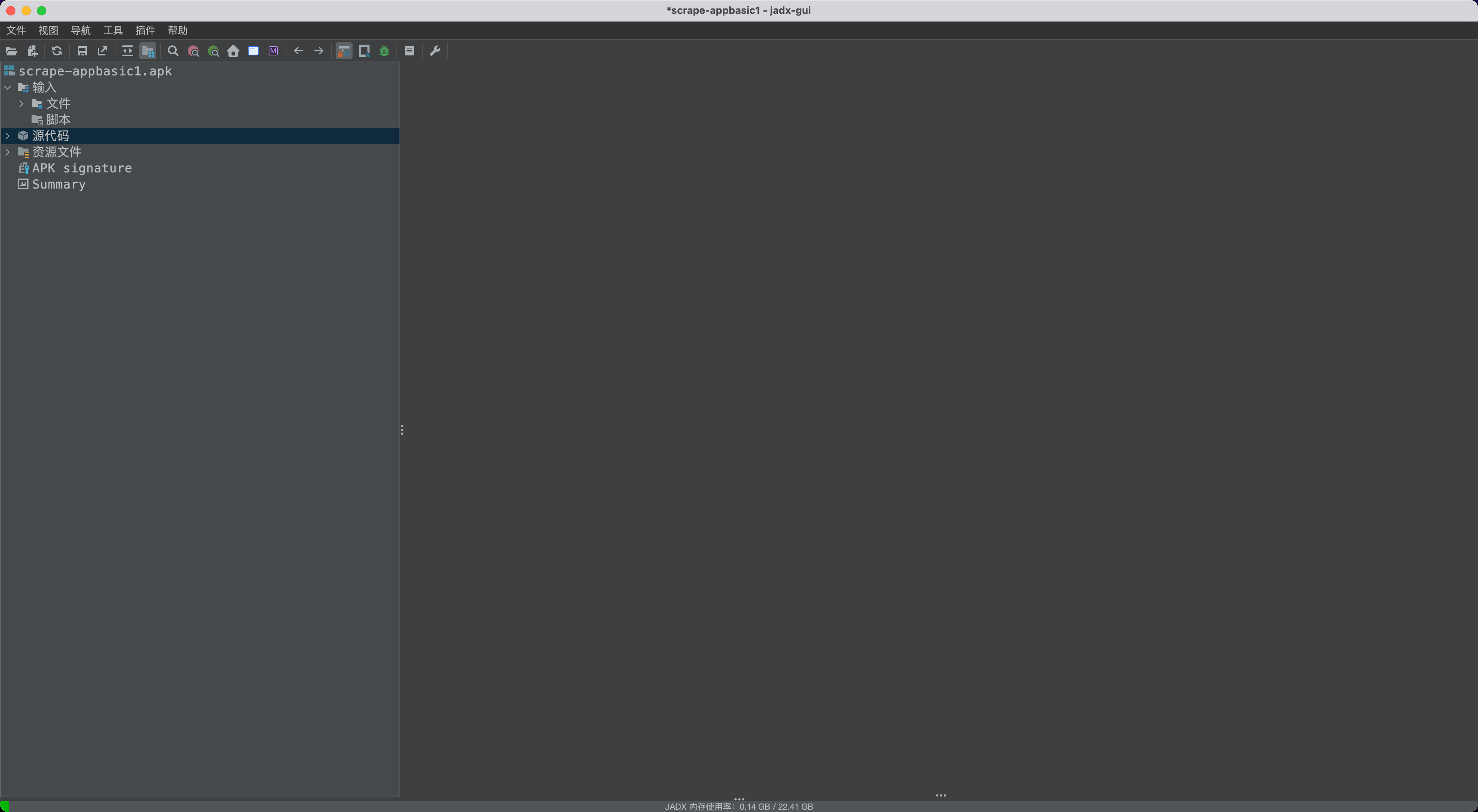Click the reload files icon
The image size is (1478, 812).
click(57, 51)
